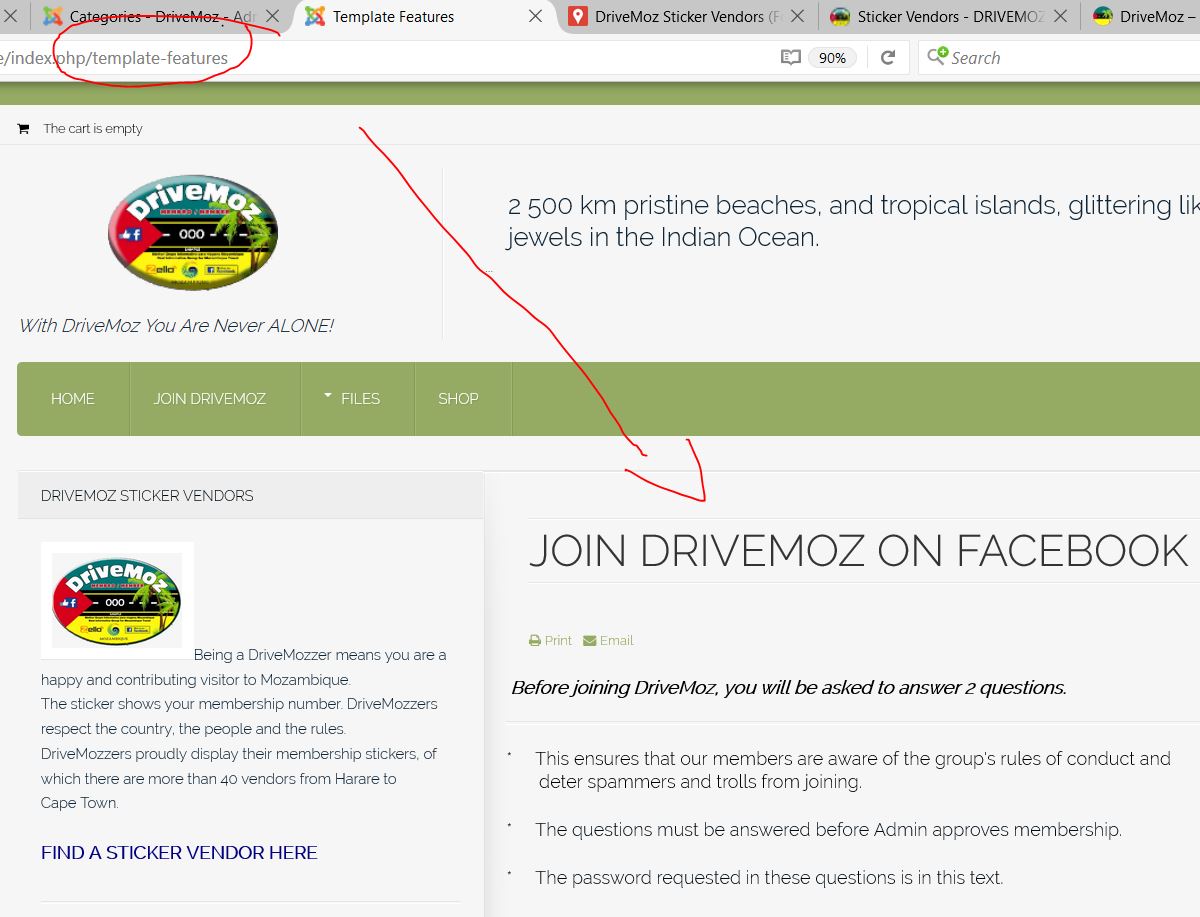
Task: Click the 90% zoom level indicator
Action: pos(832,58)
